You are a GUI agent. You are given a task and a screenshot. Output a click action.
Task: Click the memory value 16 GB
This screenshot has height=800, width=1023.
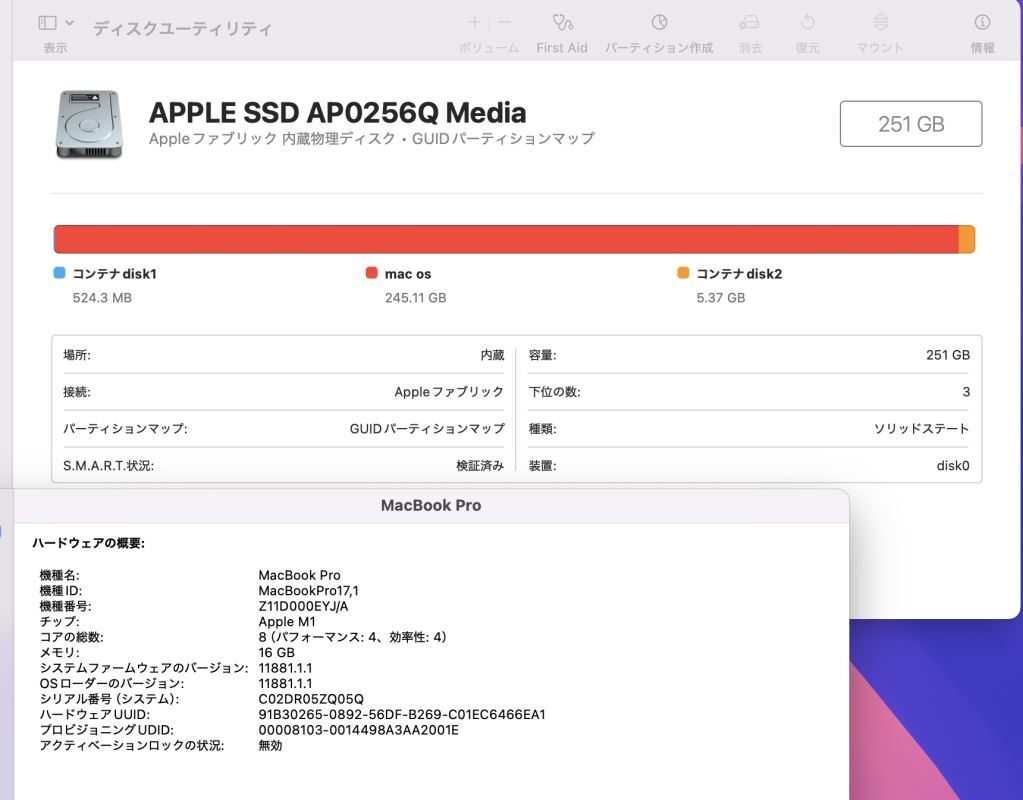point(277,653)
